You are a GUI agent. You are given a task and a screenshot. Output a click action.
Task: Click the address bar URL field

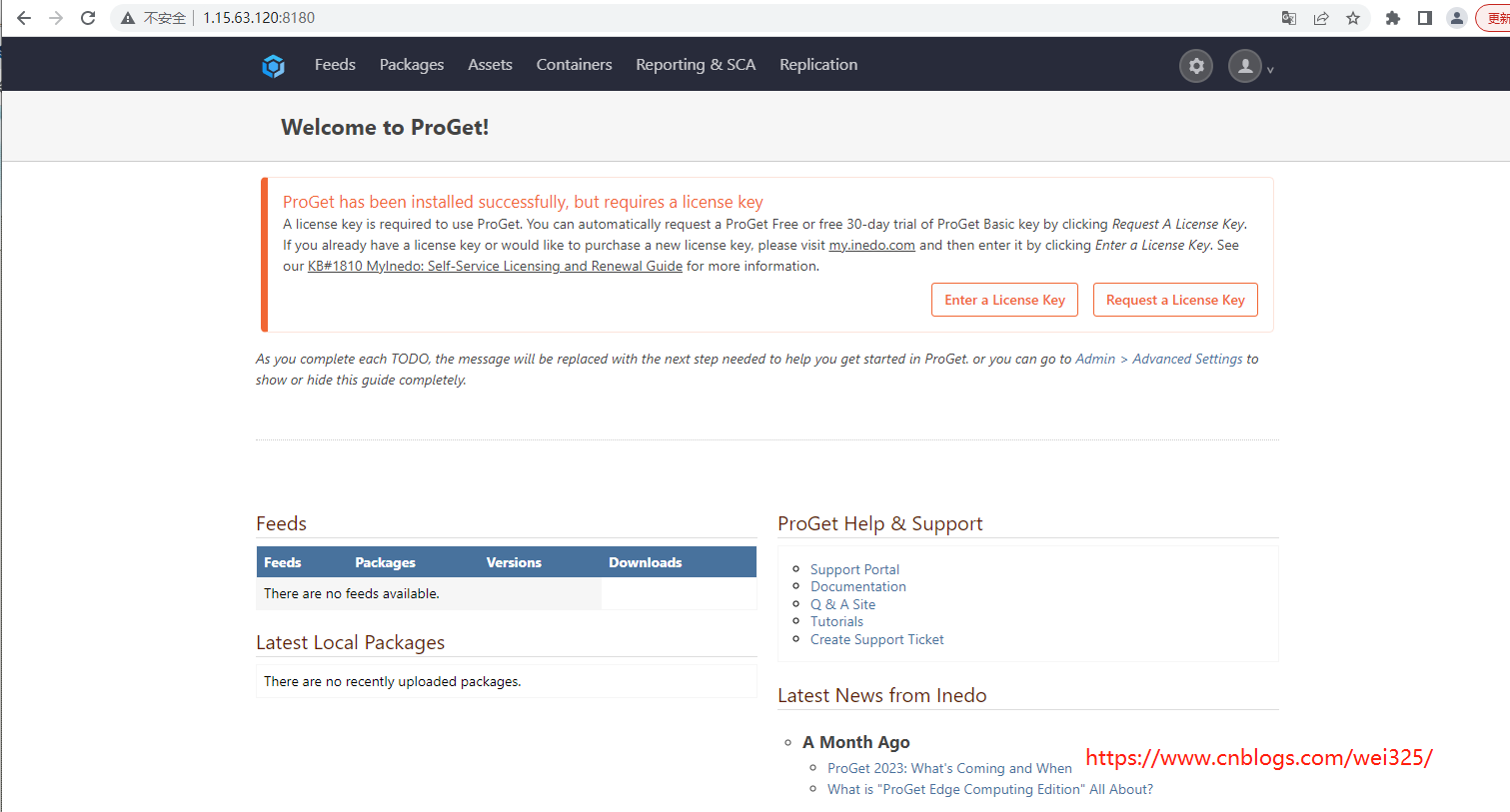[x=700, y=18]
